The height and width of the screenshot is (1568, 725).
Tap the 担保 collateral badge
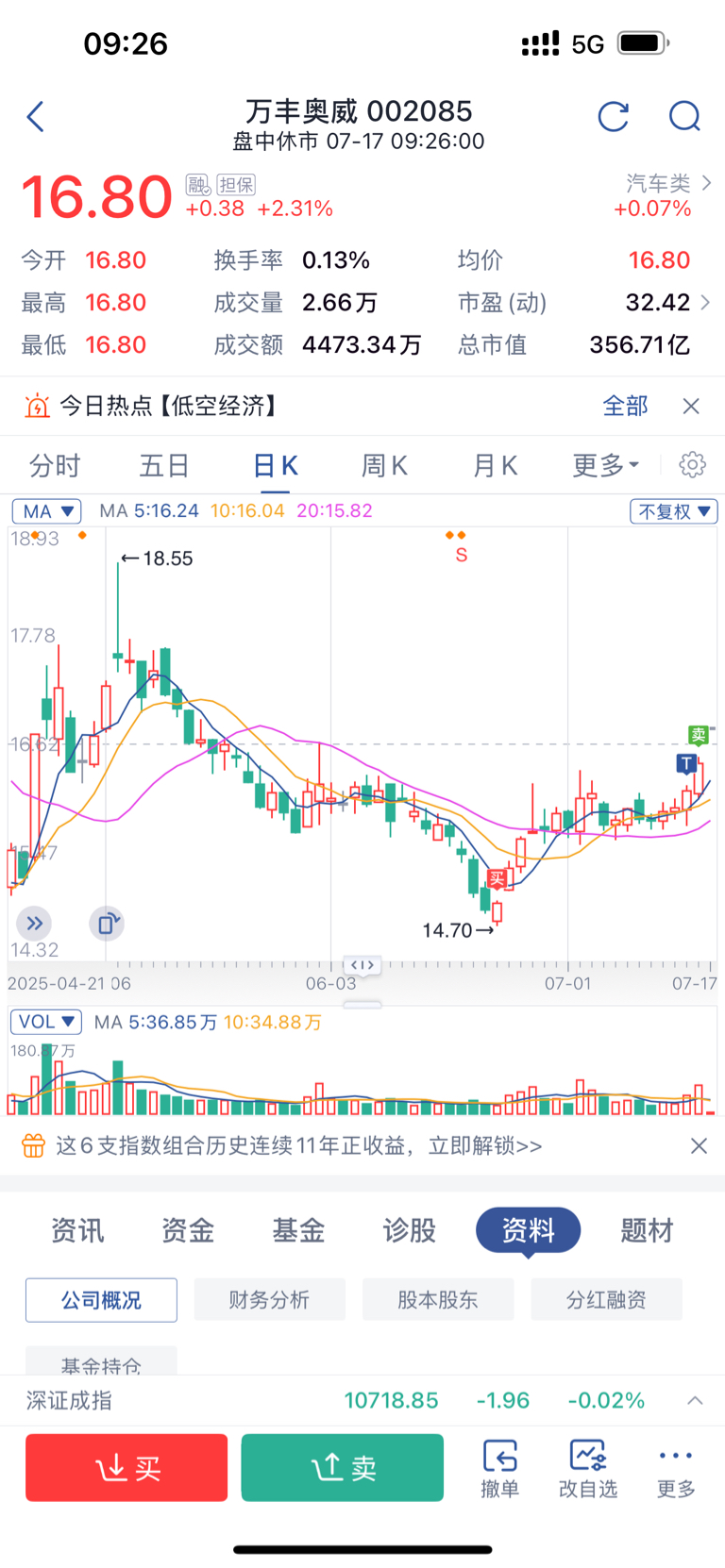click(236, 185)
